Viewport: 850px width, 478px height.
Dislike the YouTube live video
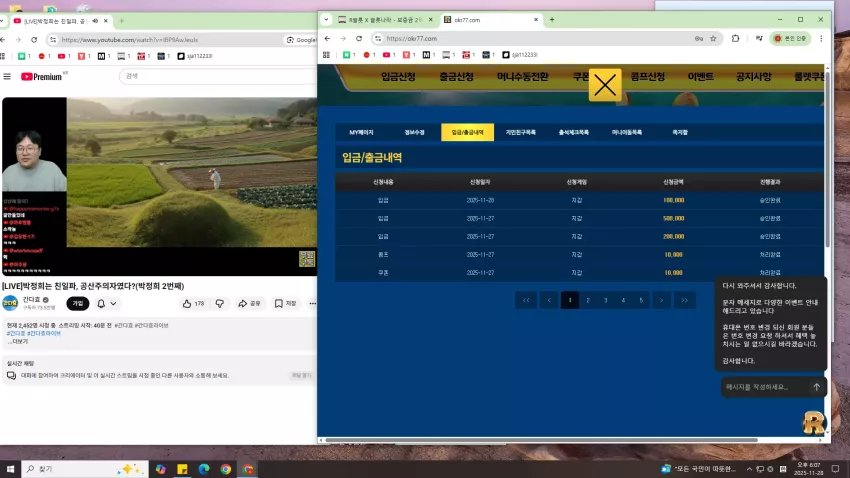click(220, 303)
